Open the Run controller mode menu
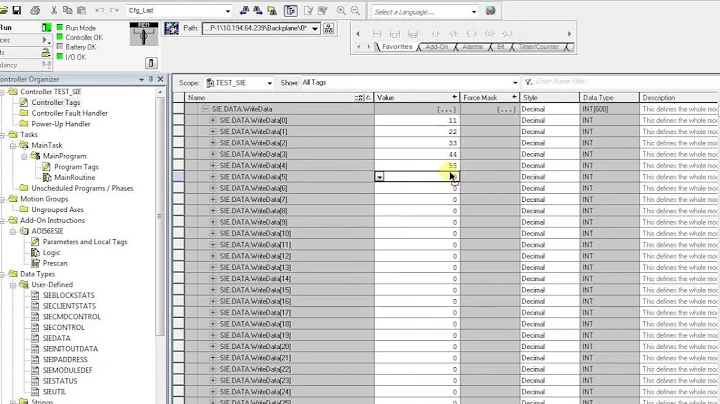The width and height of the screenshot is (720, 404). point(46,28)
